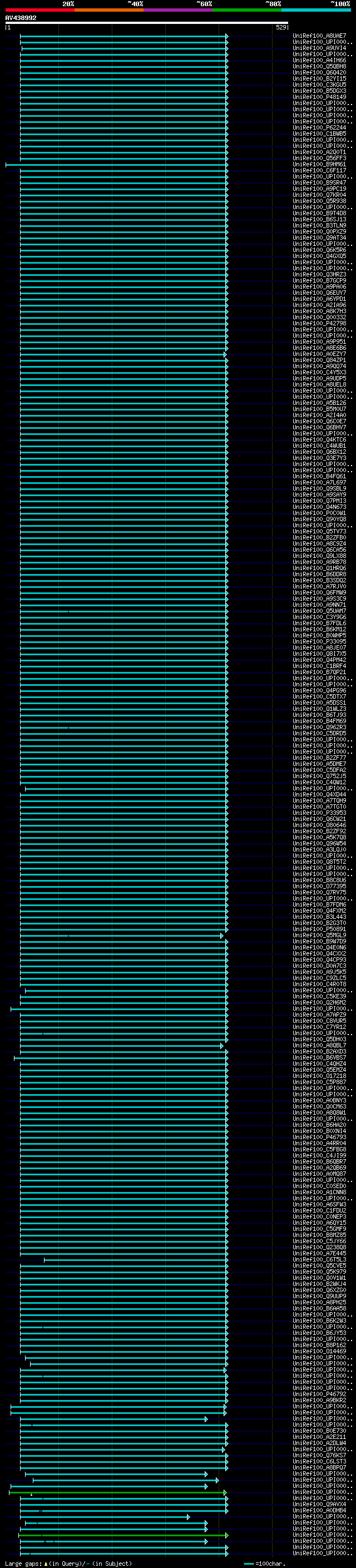
Task: Select hit UniRef100_A6YPD1
Action: click(x=319, y=299)
